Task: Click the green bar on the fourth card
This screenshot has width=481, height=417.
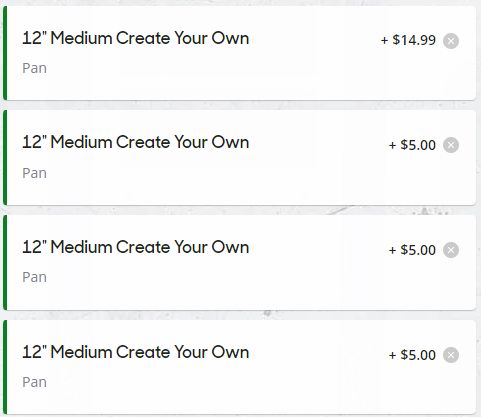Action: click(5, 367)
